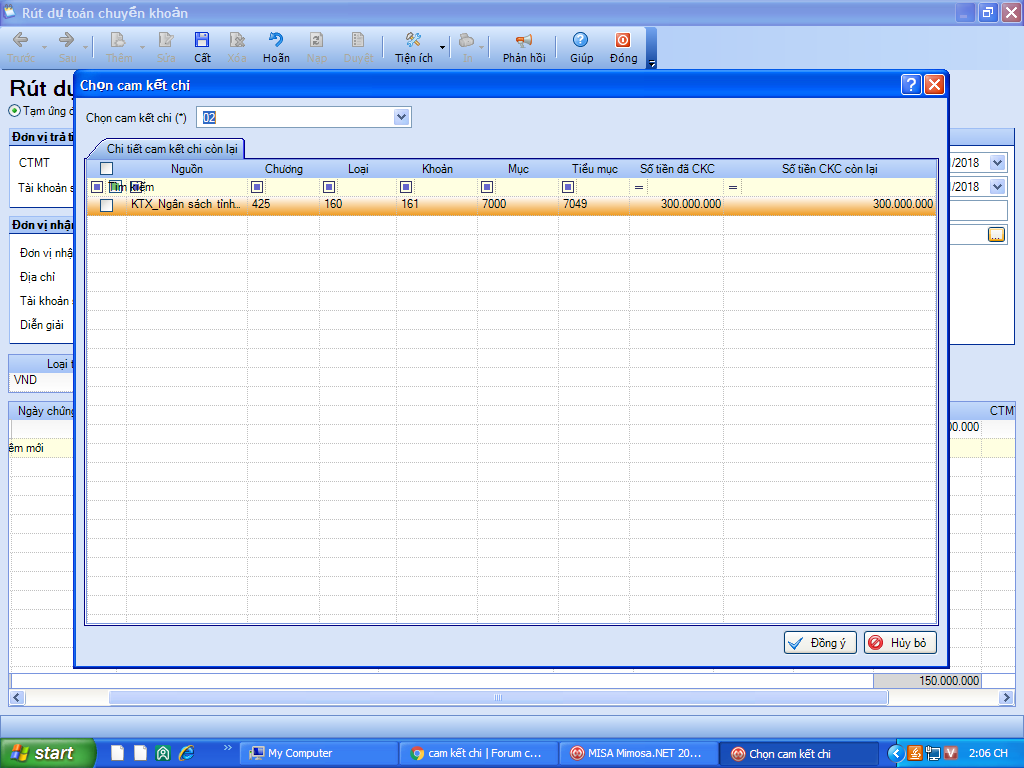Viewport: 1024px width, 768px height.
Task: Click the Cất (save) toolbar icon
Action: tap(202, 46)
